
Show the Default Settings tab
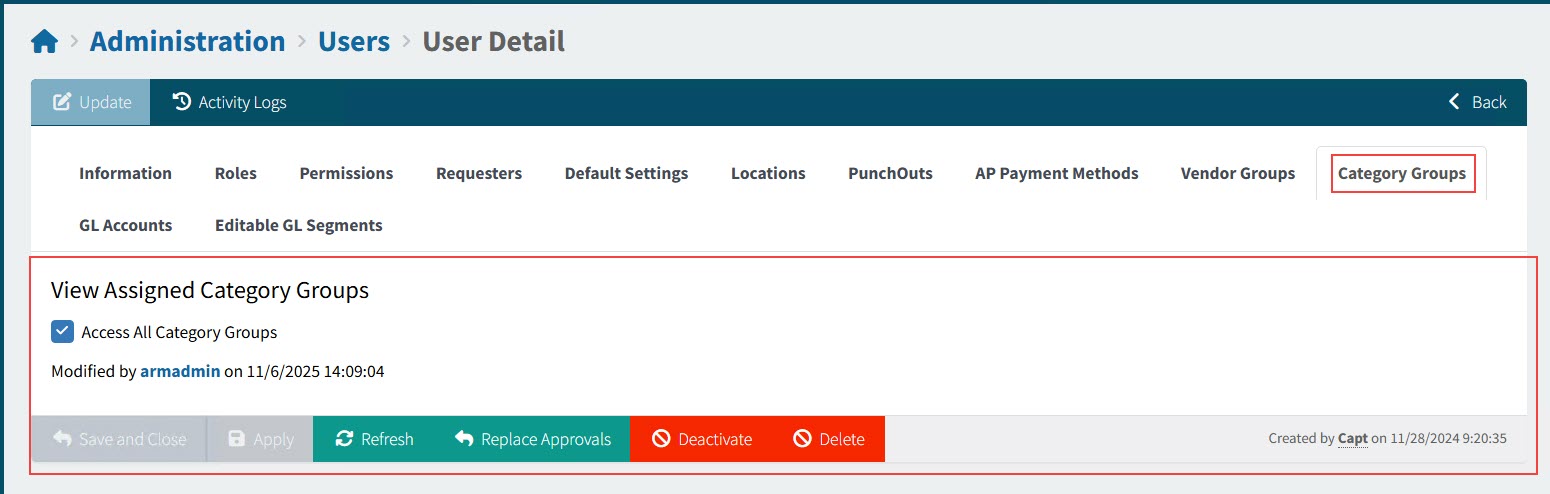[x=626, y=173]
